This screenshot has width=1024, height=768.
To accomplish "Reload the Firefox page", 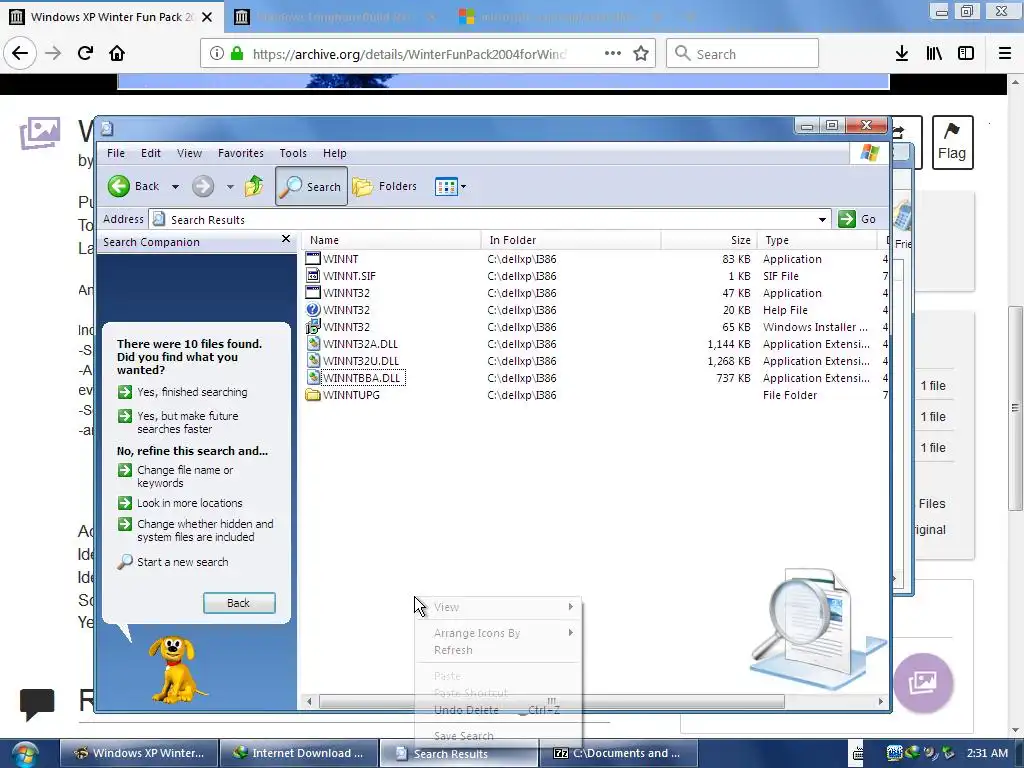I will [x=85, y=53].
